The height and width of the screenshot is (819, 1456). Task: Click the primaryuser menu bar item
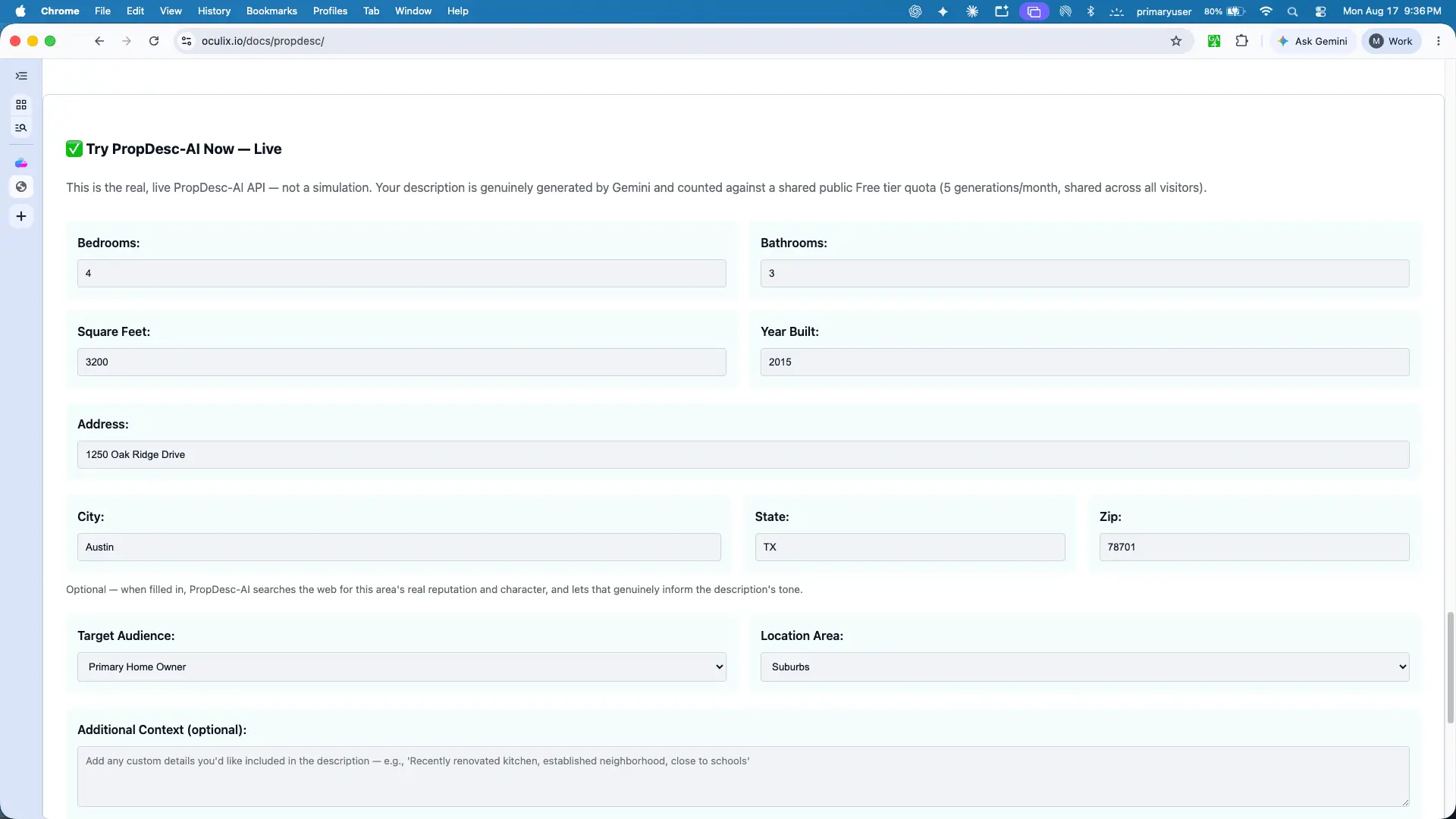pyautogui.click(x=1164, y=11)
